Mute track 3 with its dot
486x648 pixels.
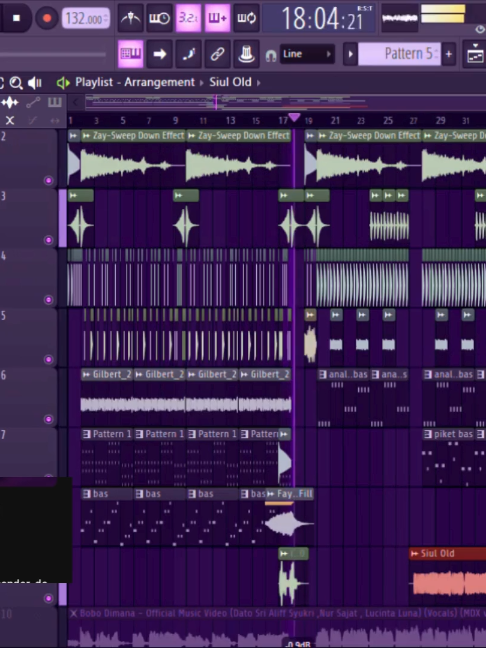(x=48, y=240)
